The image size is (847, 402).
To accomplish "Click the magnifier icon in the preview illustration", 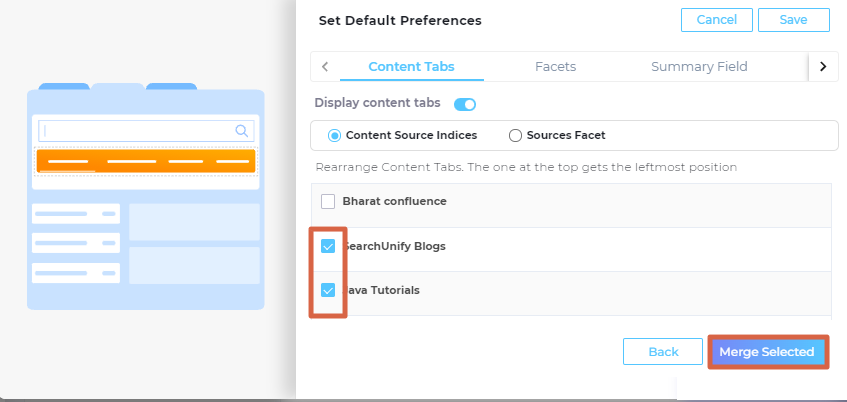I will click(241, 130).
